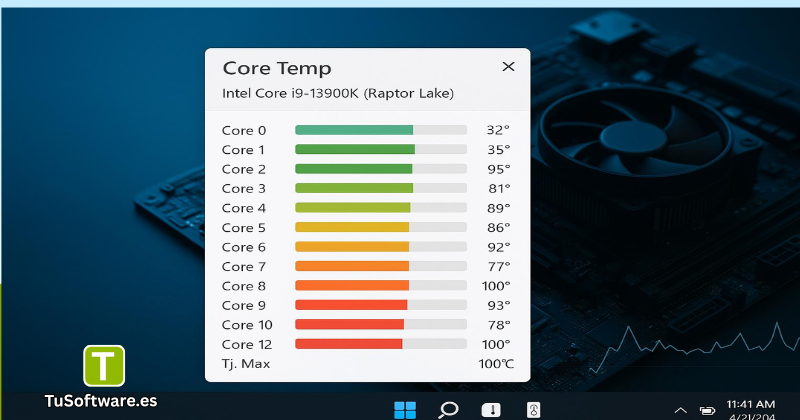The height and width of the screenshot is (420, 800).
Task: Select the Core 3 label
Action: coord(244,189)
